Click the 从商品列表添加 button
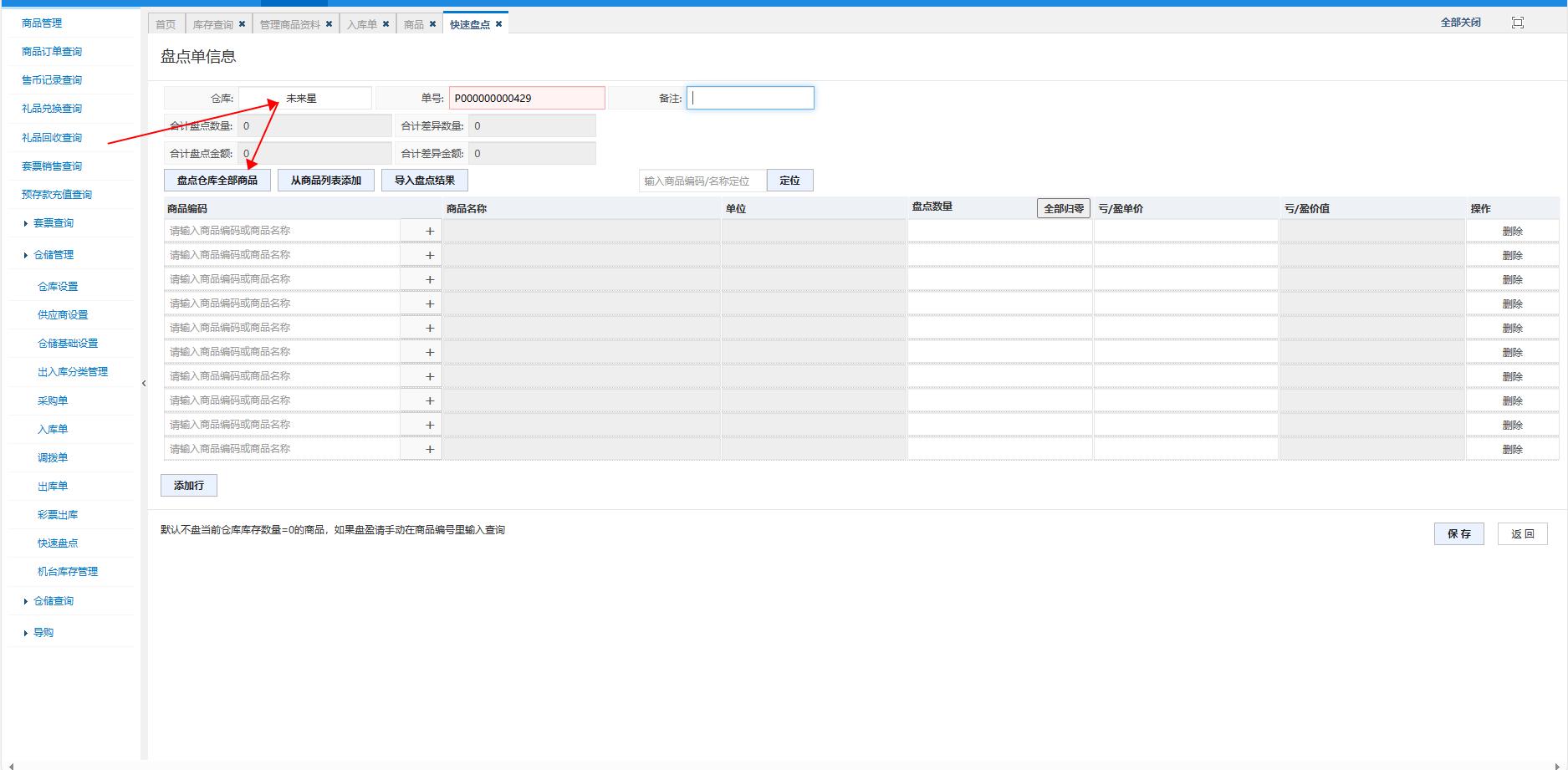This screenshot has height=770, width=1568. 326,181
